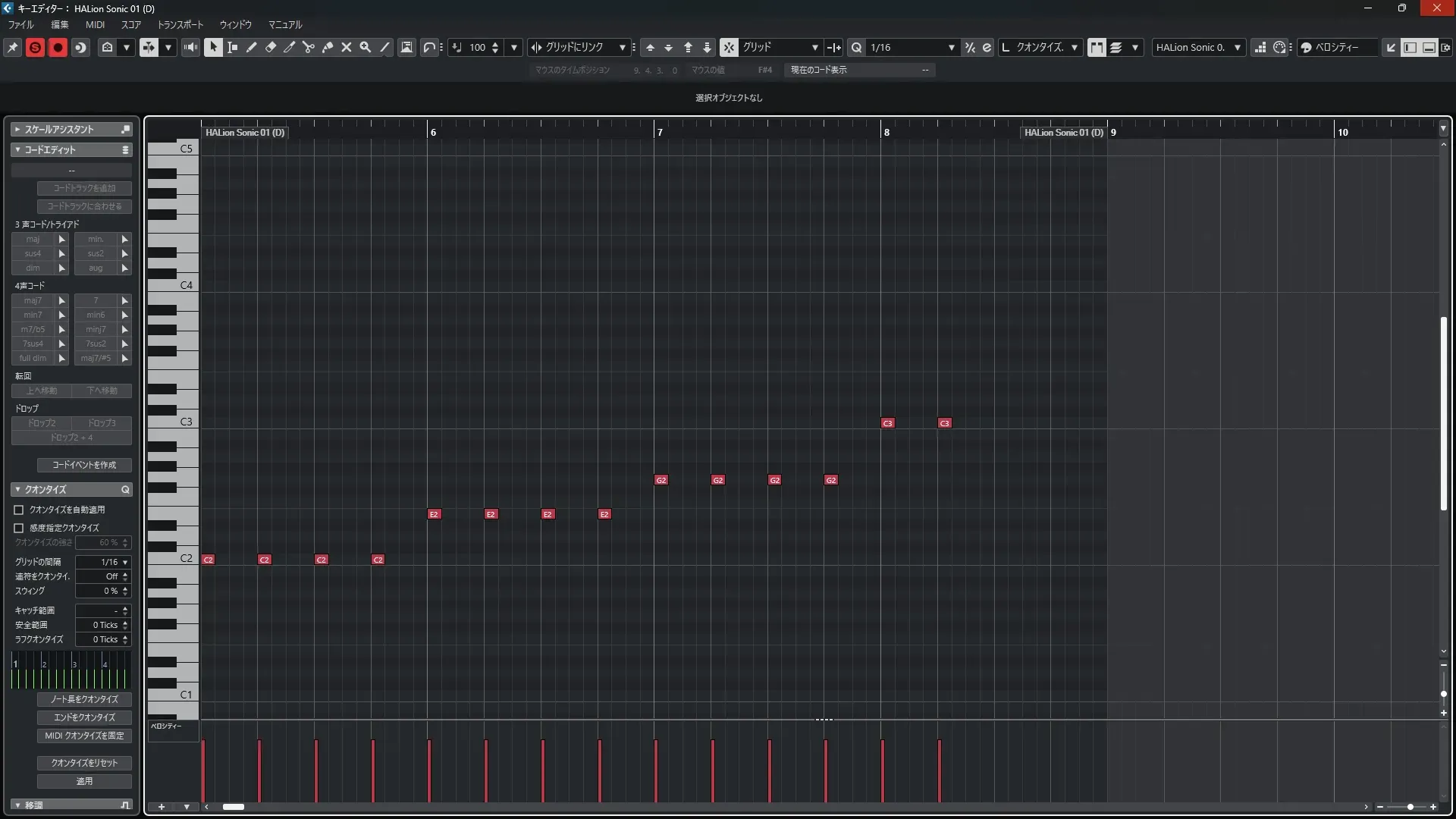Select the Glue tool
The width and height of the screenshot is (1456, 819).
[328, 47]
